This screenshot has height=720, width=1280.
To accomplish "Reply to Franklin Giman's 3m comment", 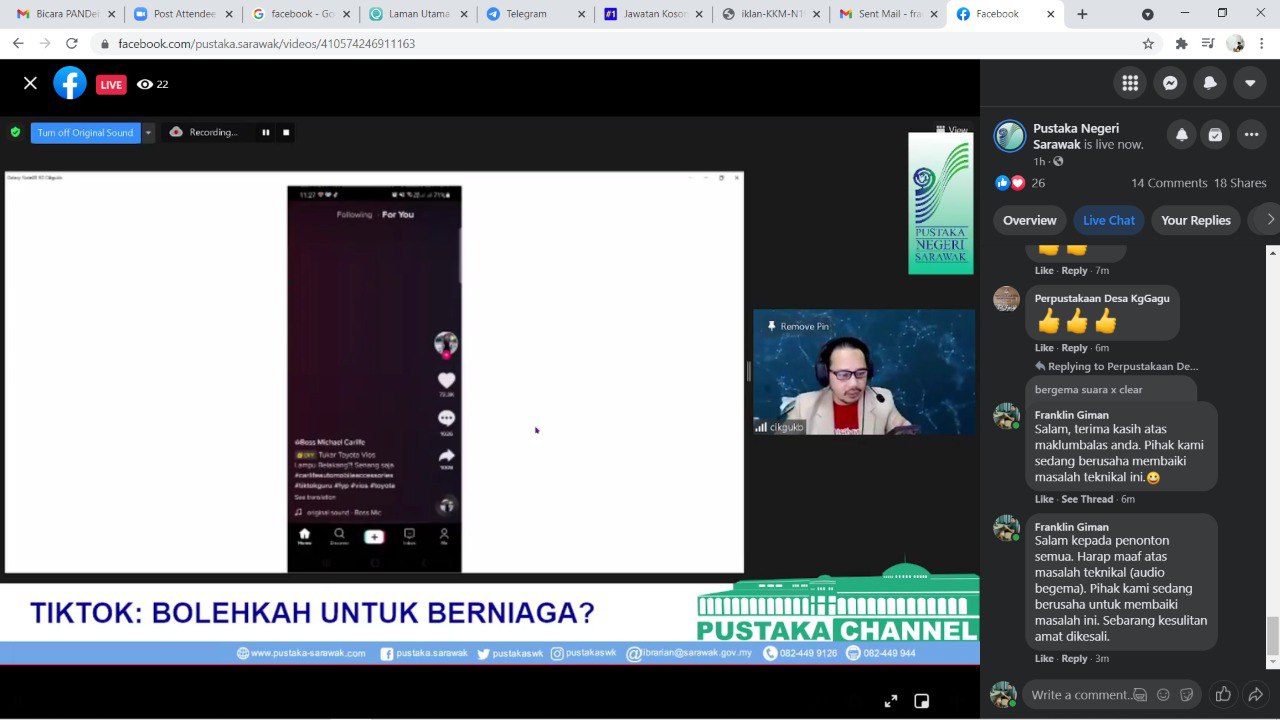I will pos(1074,659).
